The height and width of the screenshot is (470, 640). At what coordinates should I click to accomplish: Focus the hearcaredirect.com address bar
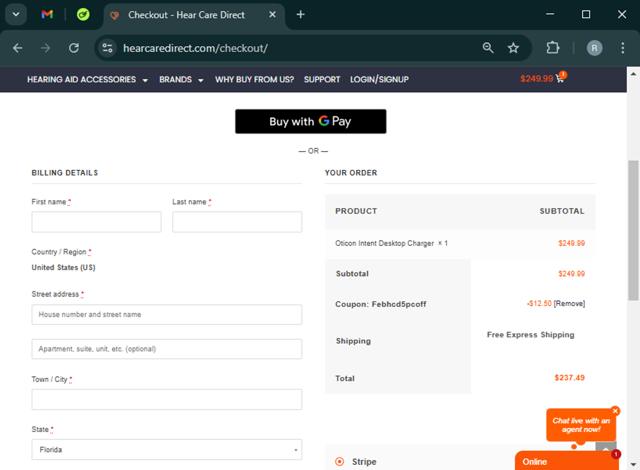195,48
